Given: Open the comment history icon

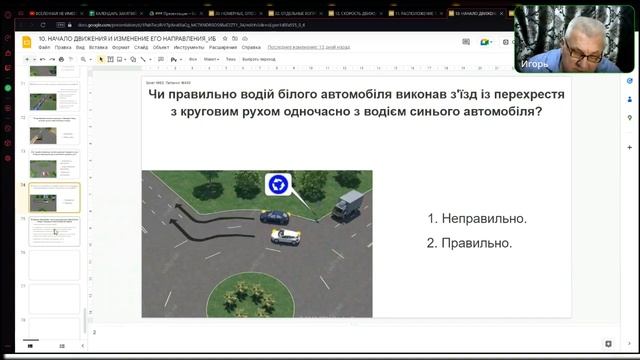Looking at the screenshot, I should pyautogui.click(x=466, y=42).
